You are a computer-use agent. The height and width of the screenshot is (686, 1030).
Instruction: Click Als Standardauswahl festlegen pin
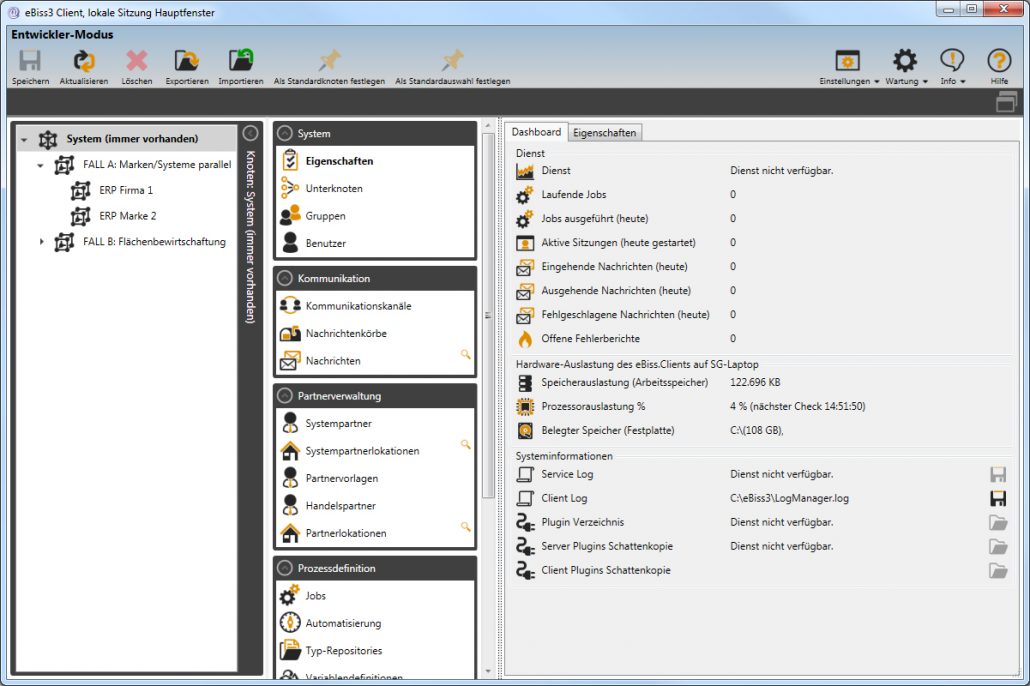coord(452,60)
